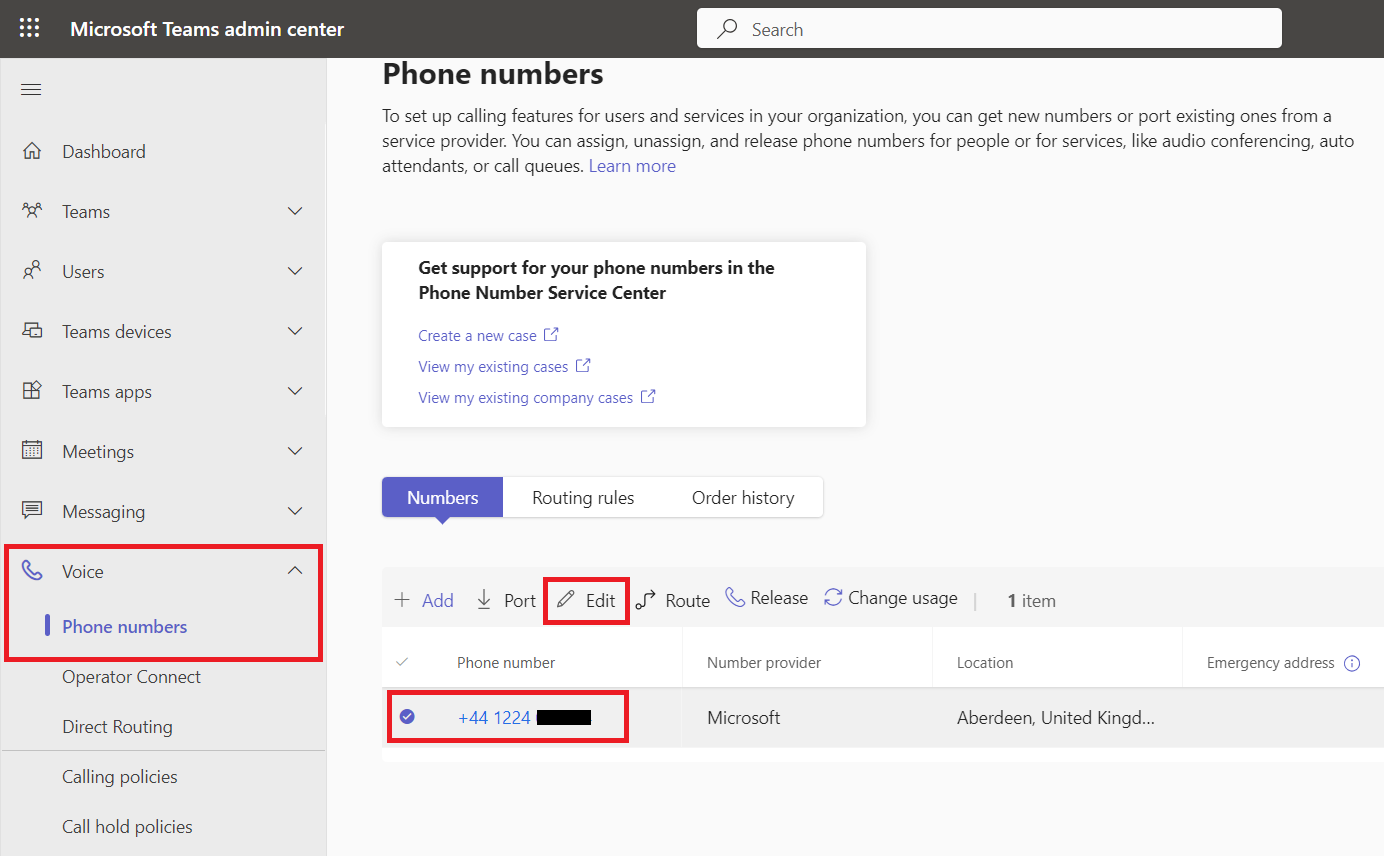Screen dimensions: 1384x856
Task: Click the Add button label
Action: pos(438,601)
